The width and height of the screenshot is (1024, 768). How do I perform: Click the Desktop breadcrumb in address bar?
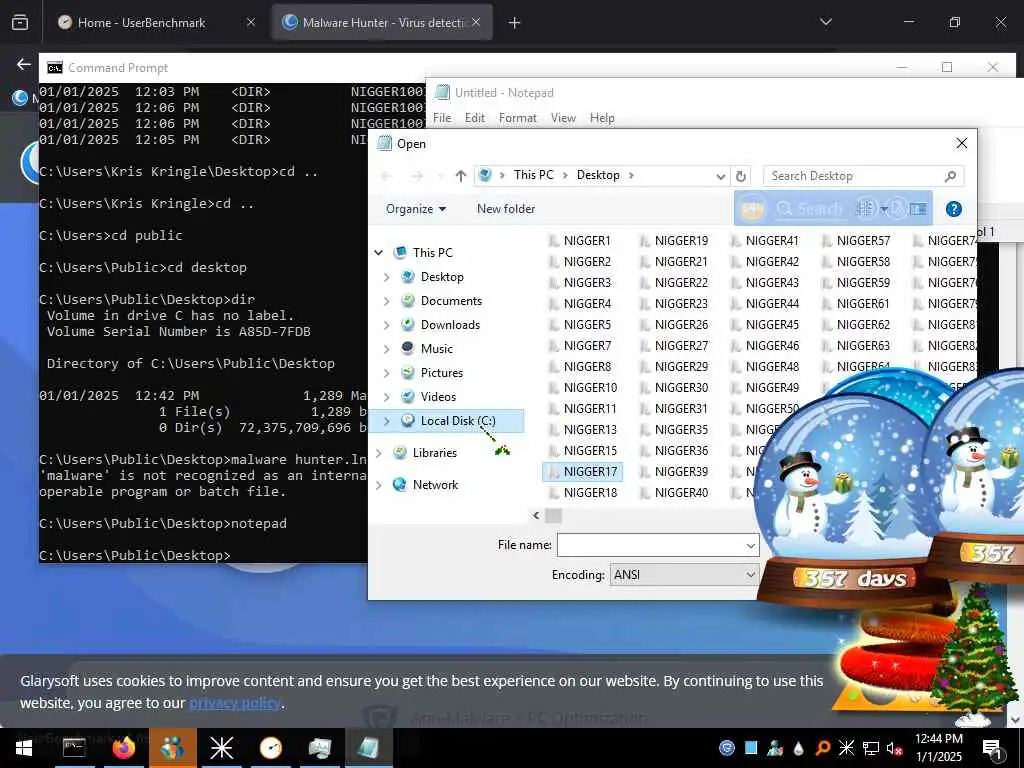coord(598,175)
